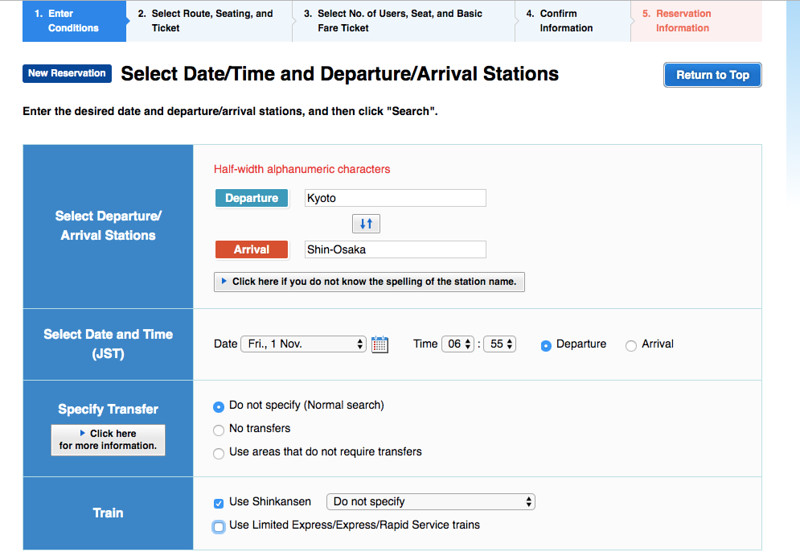The width and height of the screenshot is (800, 552).
Task: Open the hour dropdown showing 06
Action: click(x=458, y=344)
